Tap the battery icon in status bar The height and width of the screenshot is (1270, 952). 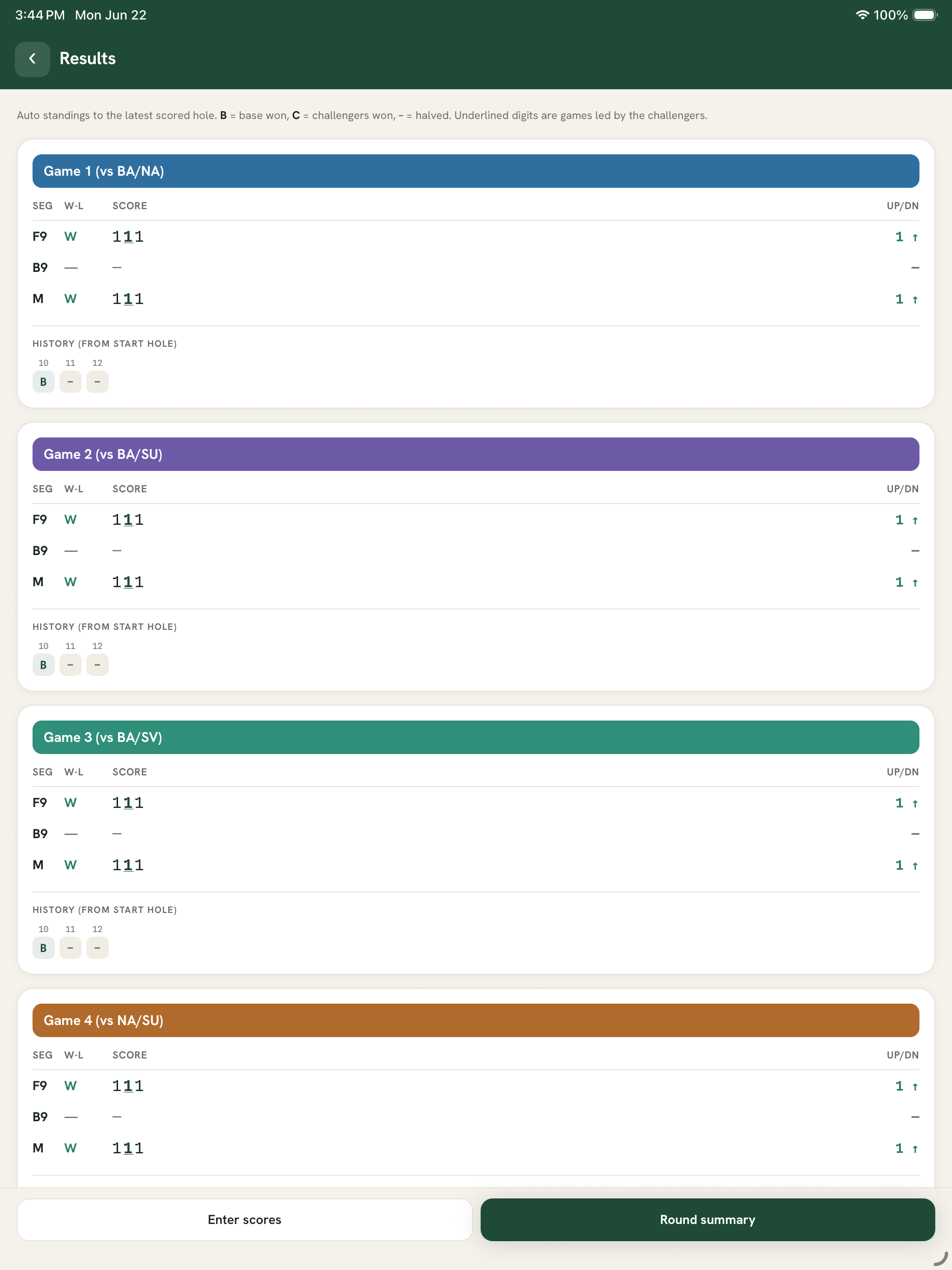pyautogui.click(x=925, y=15)
